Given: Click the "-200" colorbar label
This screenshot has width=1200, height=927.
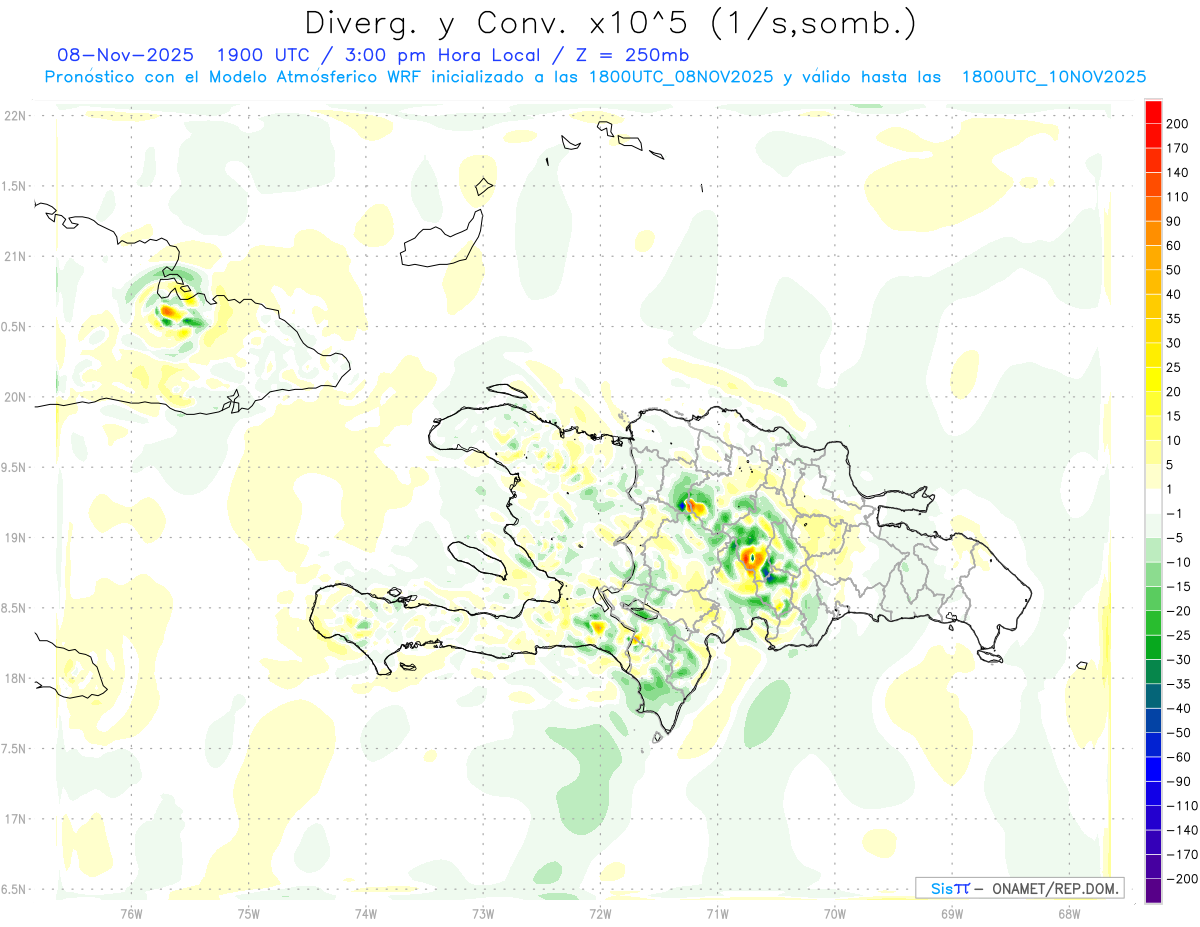Looking at the screenshot, I should (1182, 879).
